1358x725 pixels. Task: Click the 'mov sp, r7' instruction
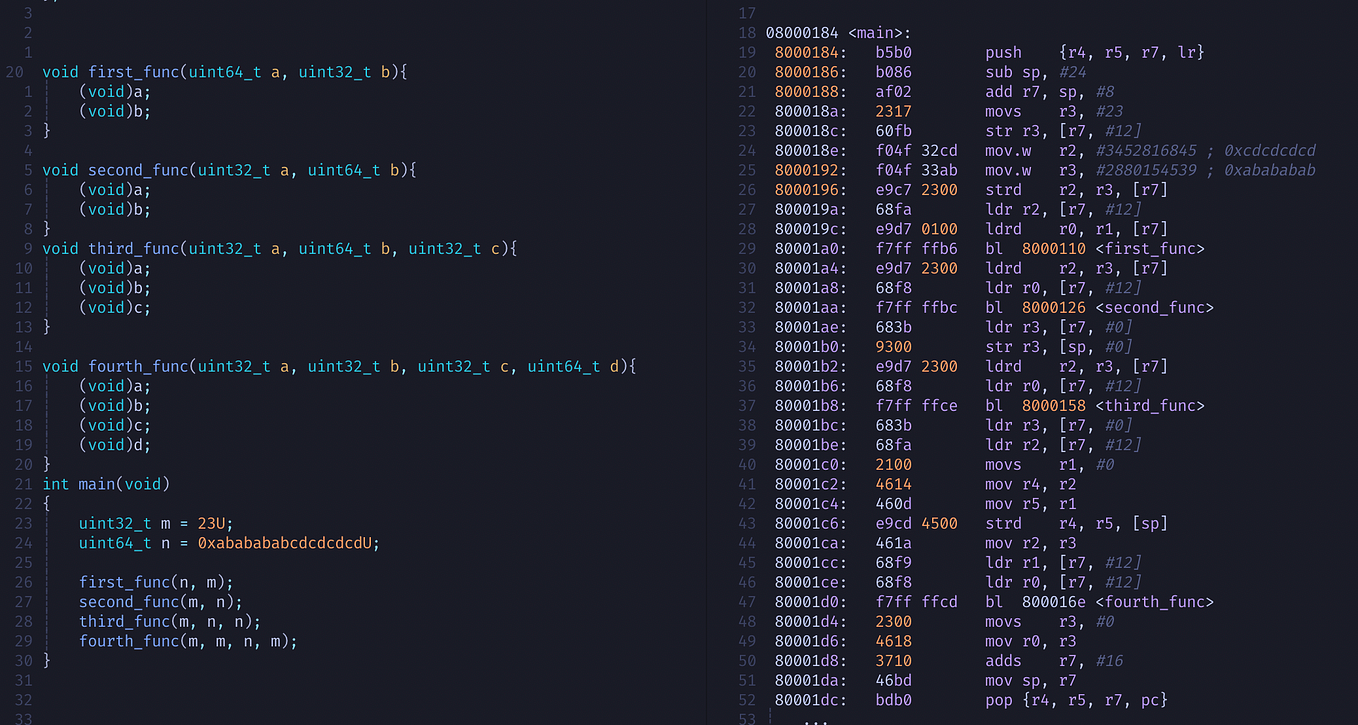(x=1031, y=680)
